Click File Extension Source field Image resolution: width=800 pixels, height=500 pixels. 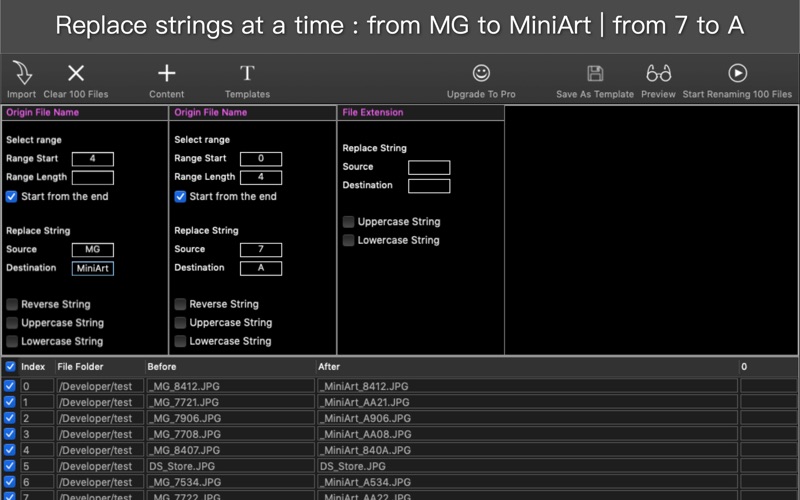coord(429,167)
